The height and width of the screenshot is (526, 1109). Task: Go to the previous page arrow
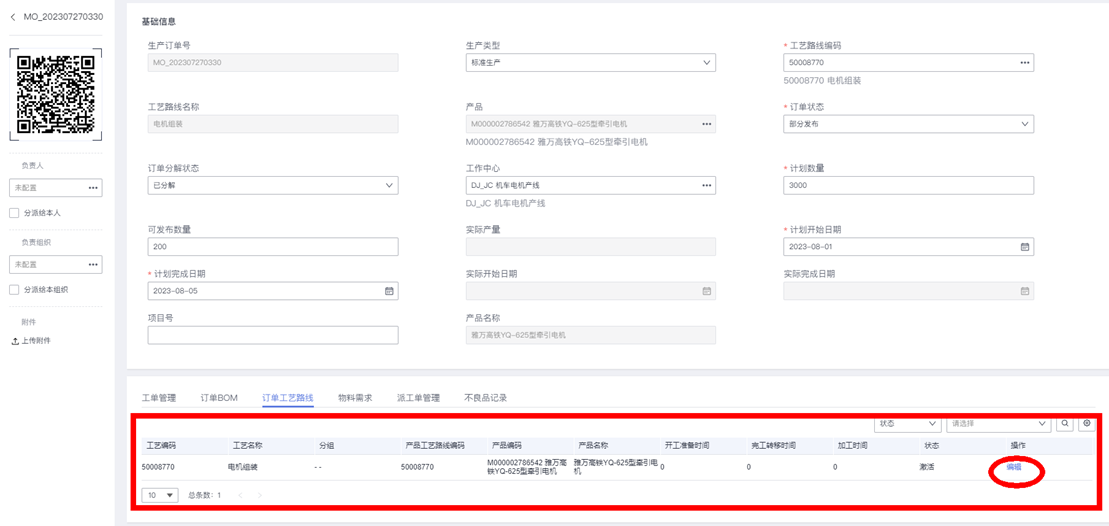coord(240,495)
